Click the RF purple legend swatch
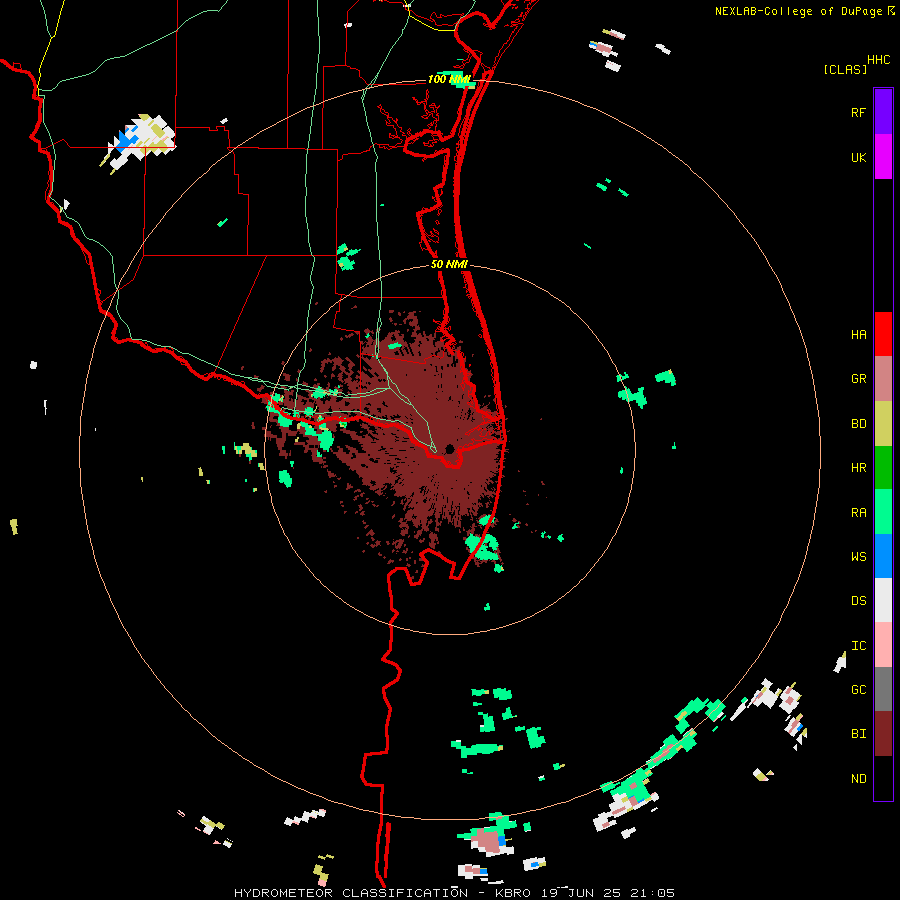The image size is (900, 900). click(883, 112)
